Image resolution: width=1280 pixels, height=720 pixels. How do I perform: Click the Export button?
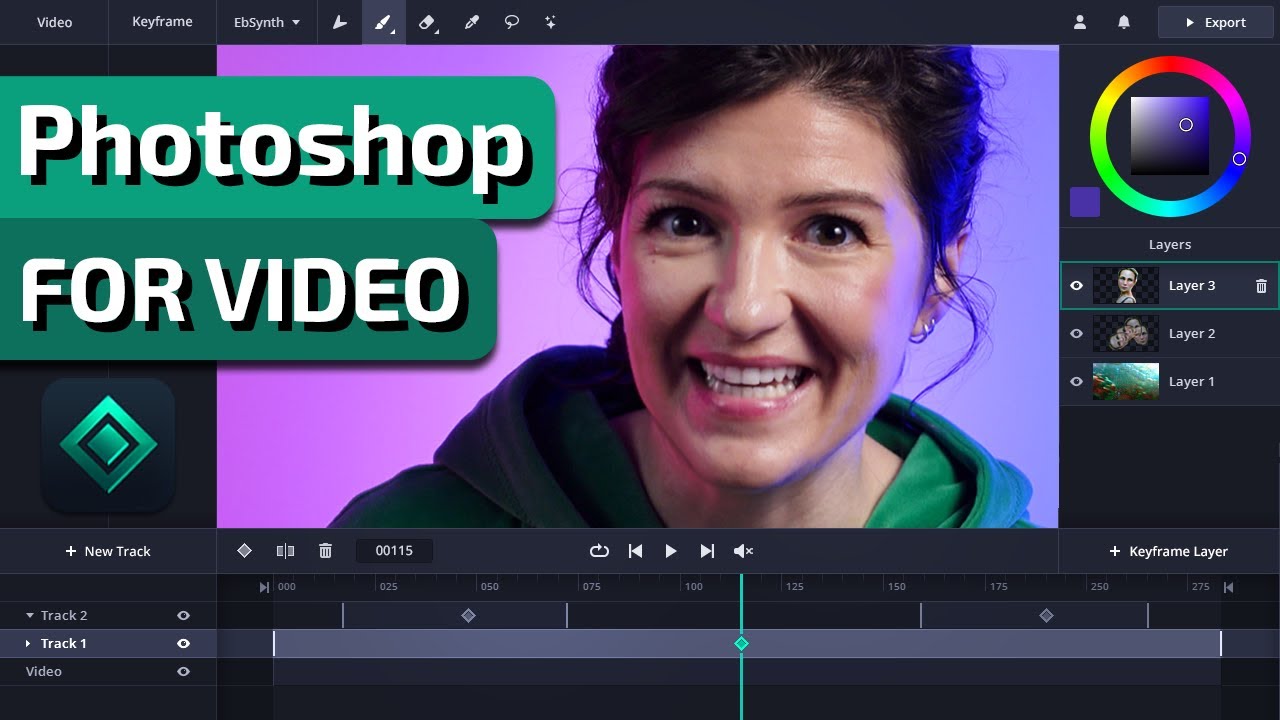pos(1215,21)
